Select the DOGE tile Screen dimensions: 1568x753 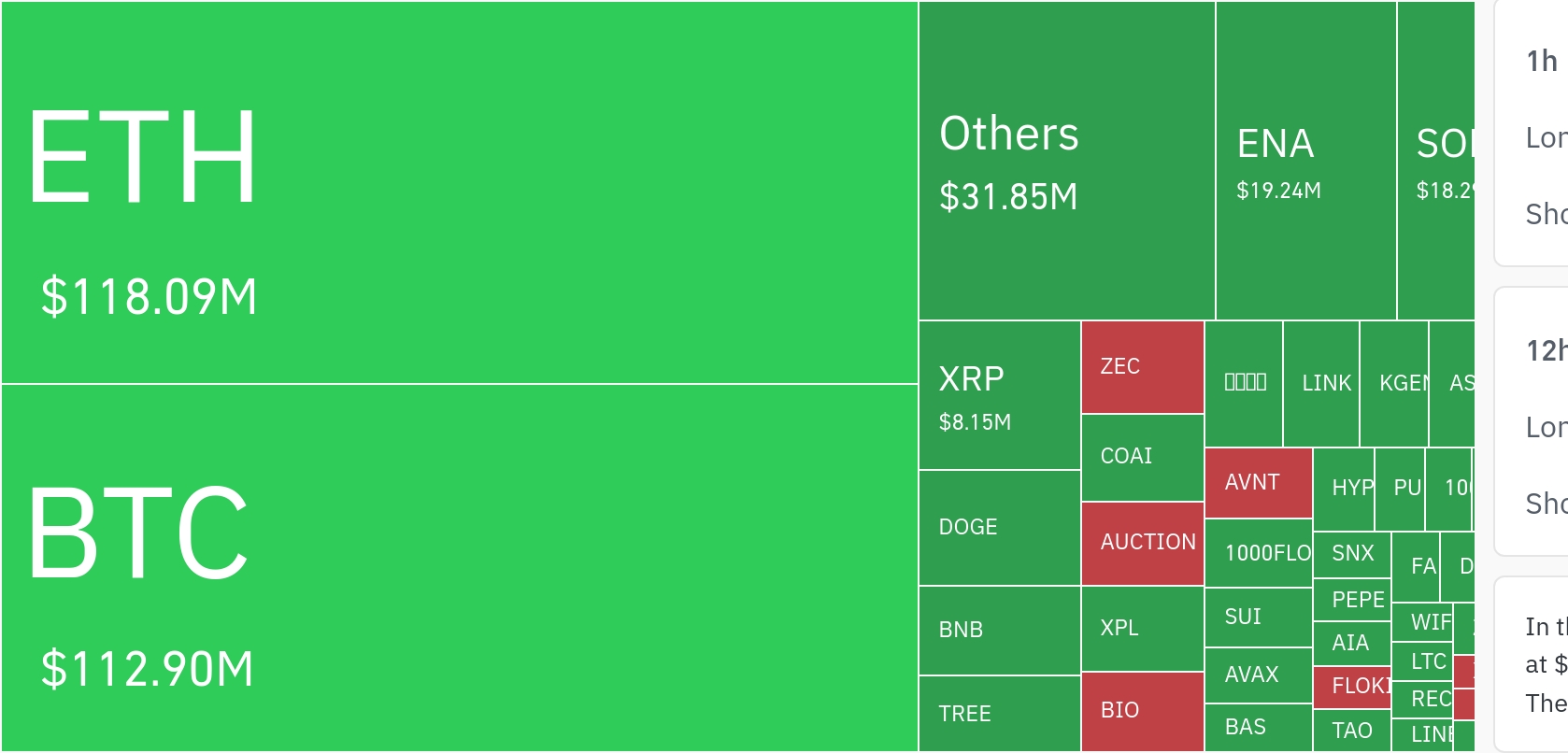click(999, 528)
